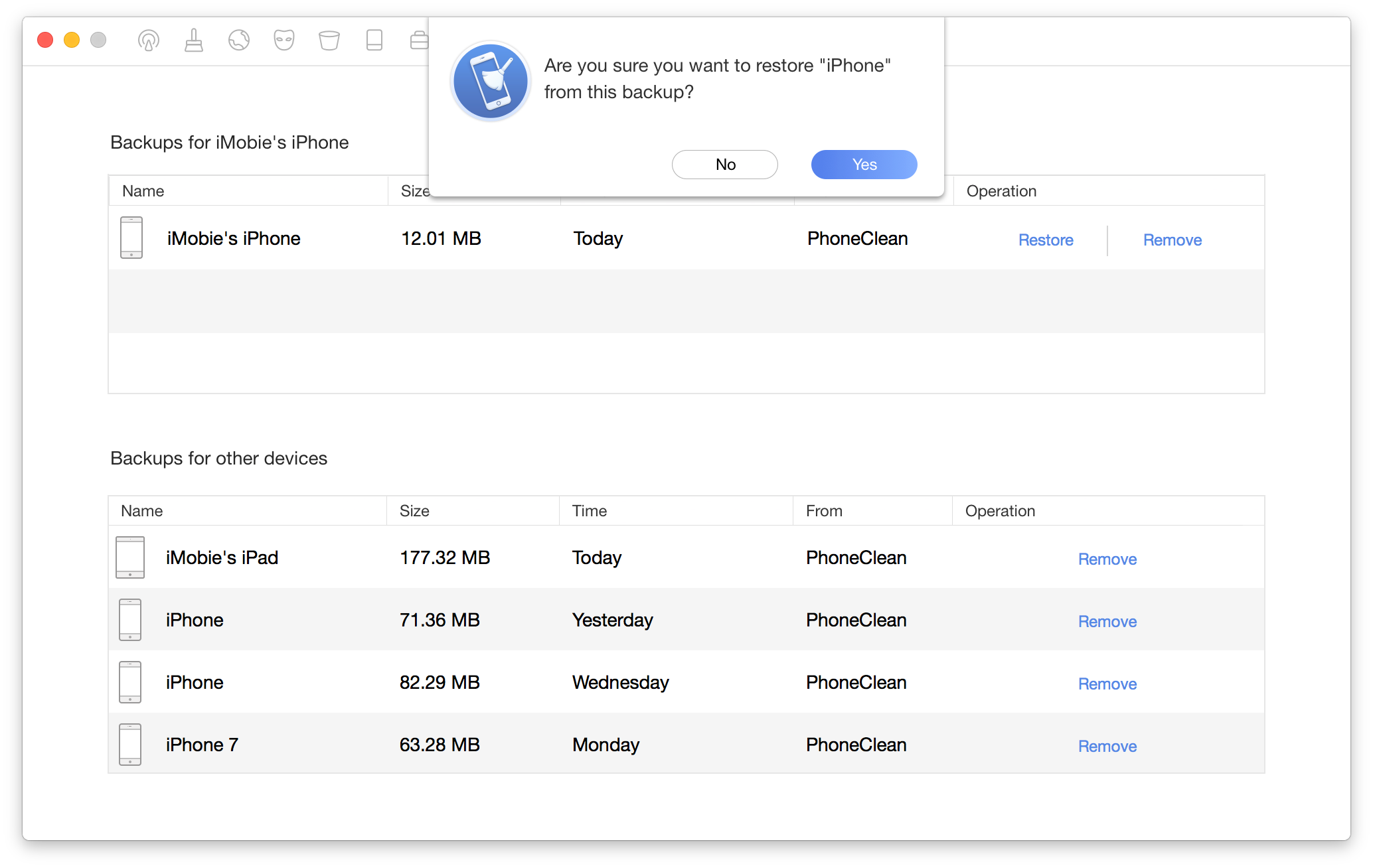The width and height of the screenshot is (1373, 868).
Task: Remove the Wednesday iPhone backup
Action: click(1107, 684)
